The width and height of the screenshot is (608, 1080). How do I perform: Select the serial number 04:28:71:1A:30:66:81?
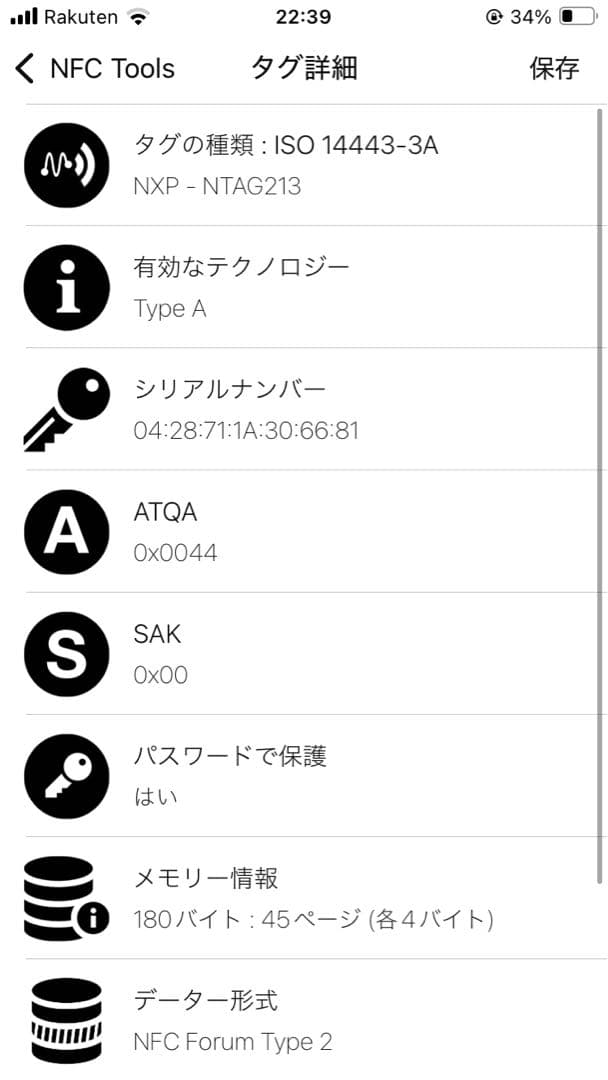point(246,431)
